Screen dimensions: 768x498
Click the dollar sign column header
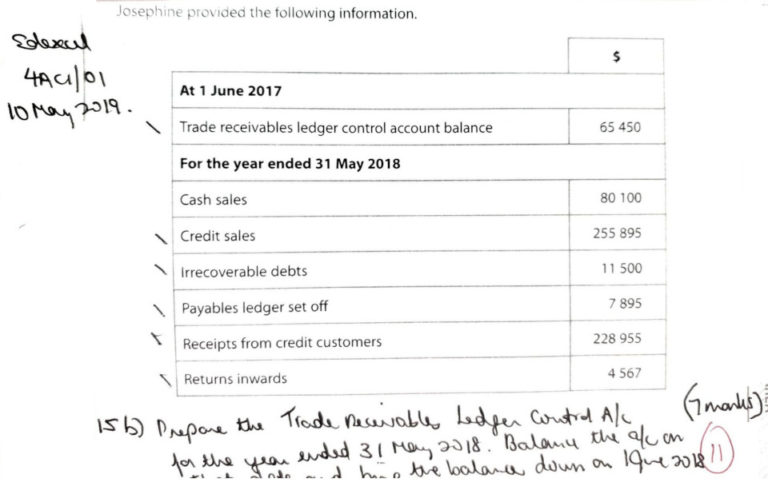tap(615, 59)
